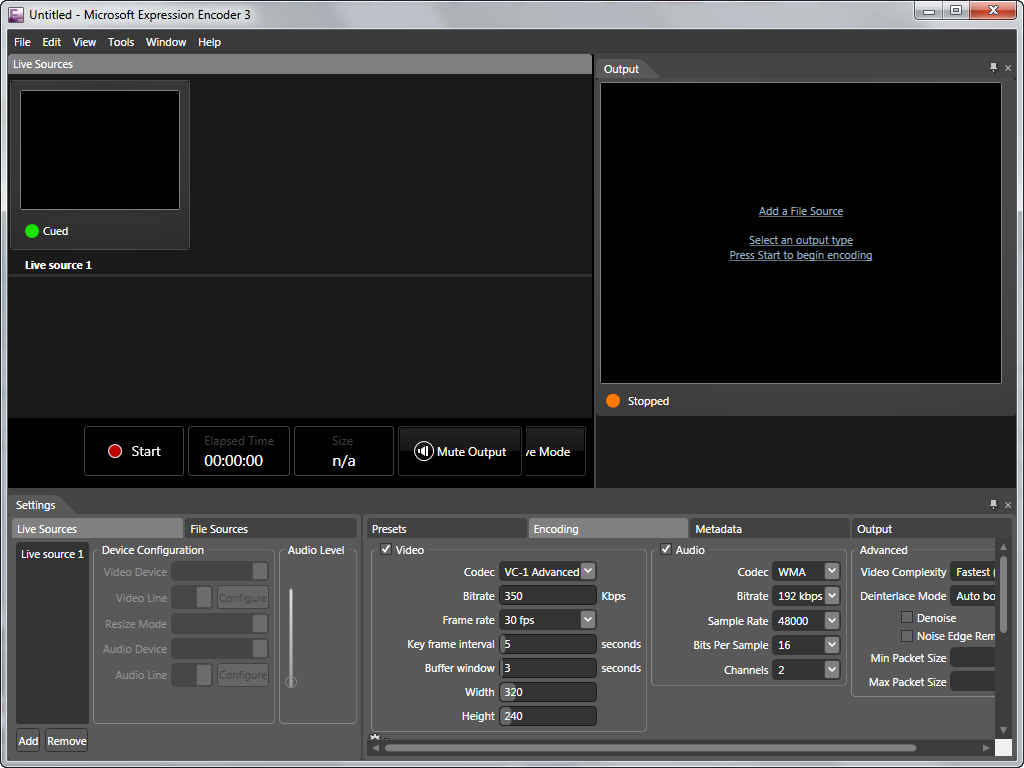Enable the Denoise option
Image resolution: width=1024 pixels, height=768 pixels.
pyautogui.click(x=906, y=617)
